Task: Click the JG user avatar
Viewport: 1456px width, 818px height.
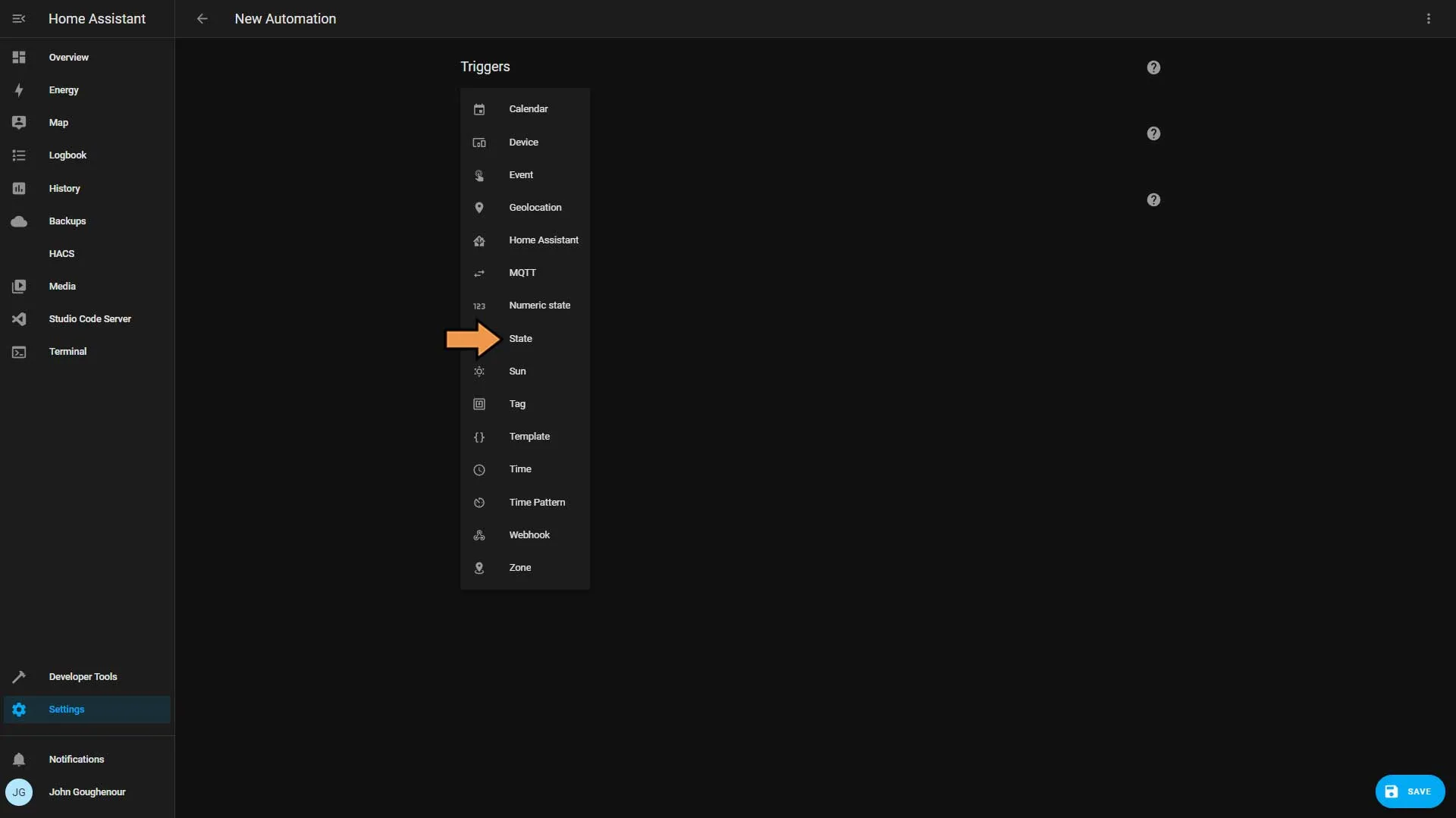Action: coord(19,792)
